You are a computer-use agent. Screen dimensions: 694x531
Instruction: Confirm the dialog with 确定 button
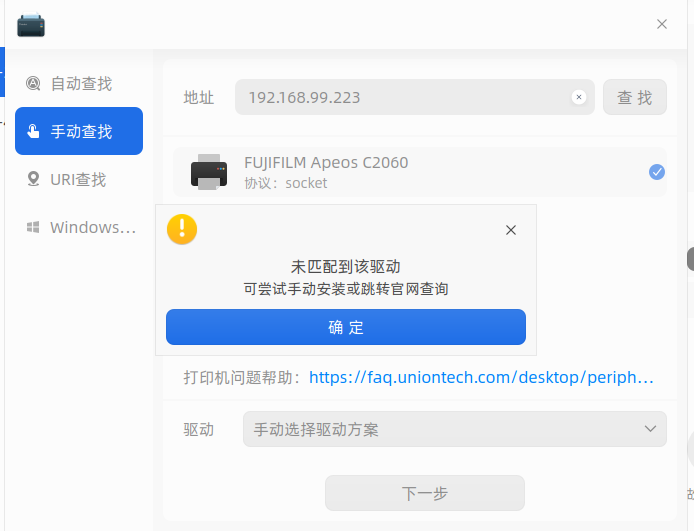(346, 327)
